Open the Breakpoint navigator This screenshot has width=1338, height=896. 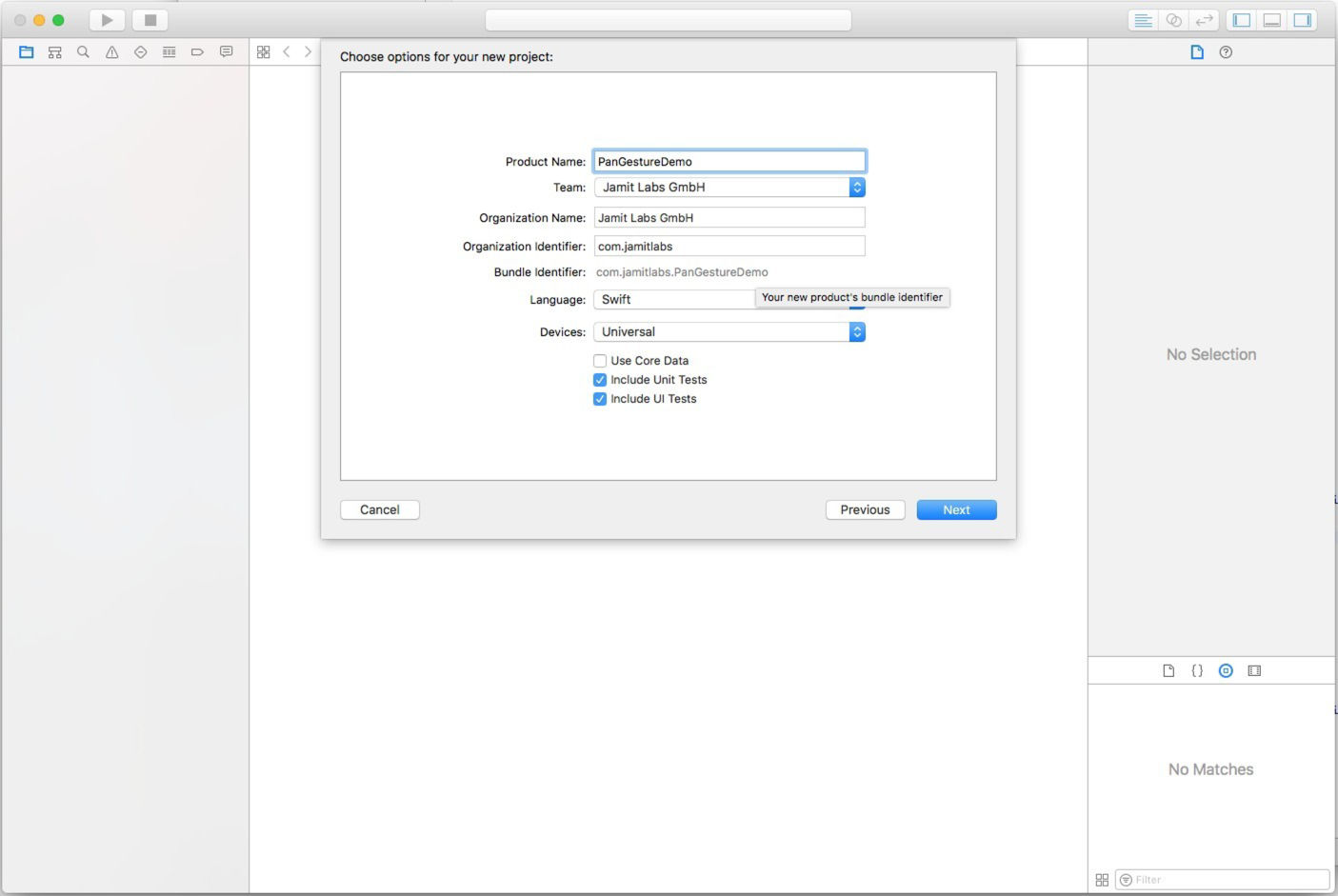[198, 52]
